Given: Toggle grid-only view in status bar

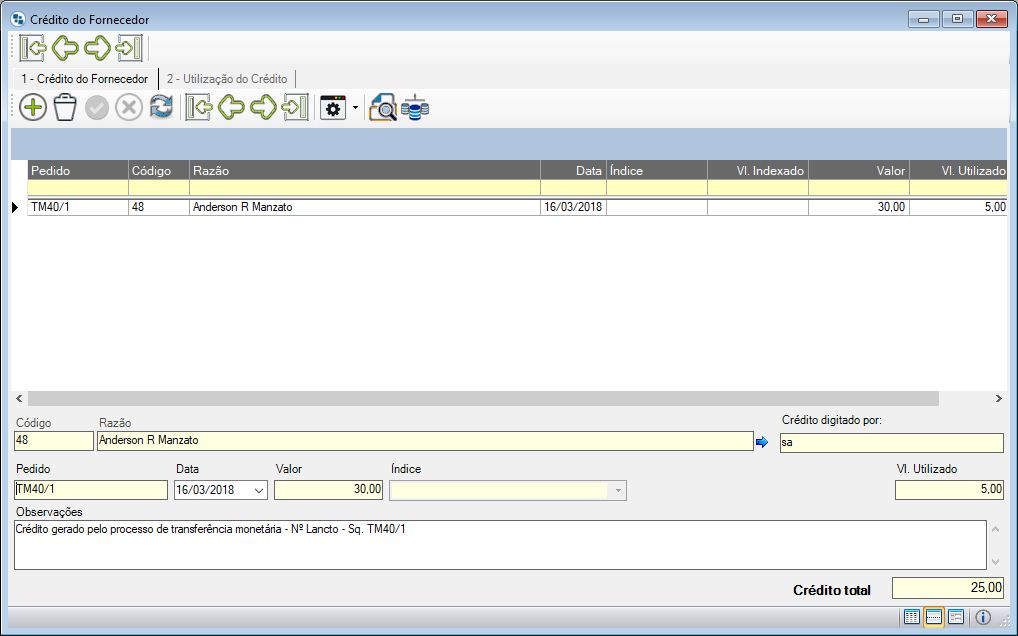Looking at the screenshot, I should pos(912,617).
